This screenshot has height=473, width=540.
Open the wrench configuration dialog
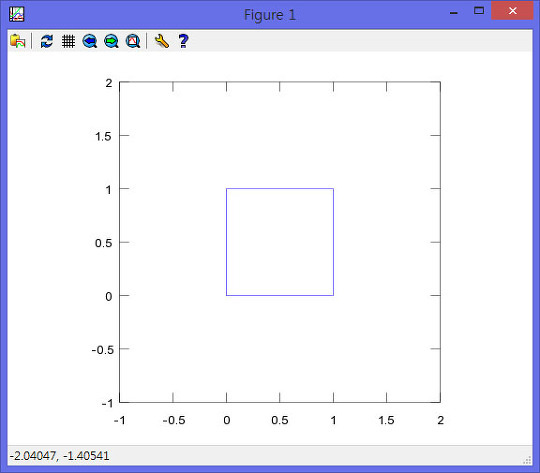point(162,41)
